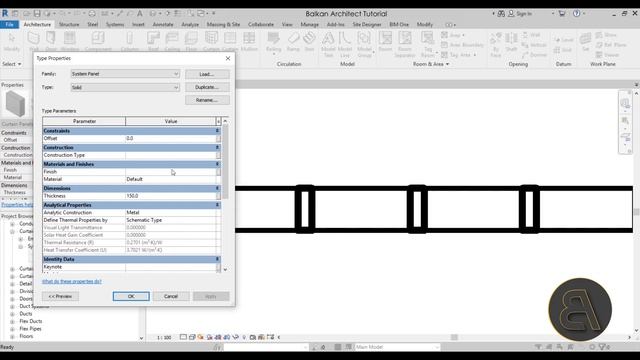640x360 pixels.
Task: Expand the Room & Area panel dropdown
Action: 431,64
